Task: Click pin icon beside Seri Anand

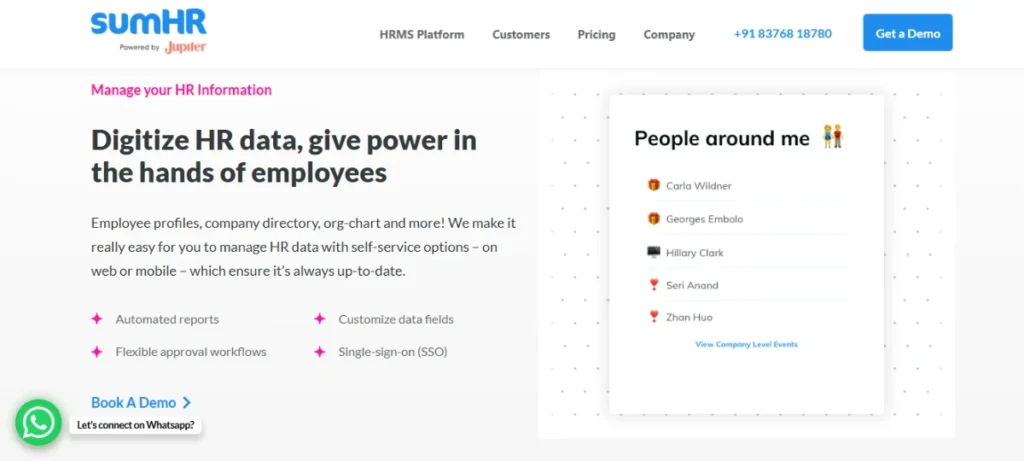Action: pyautogui.click(x=654, y=286)
